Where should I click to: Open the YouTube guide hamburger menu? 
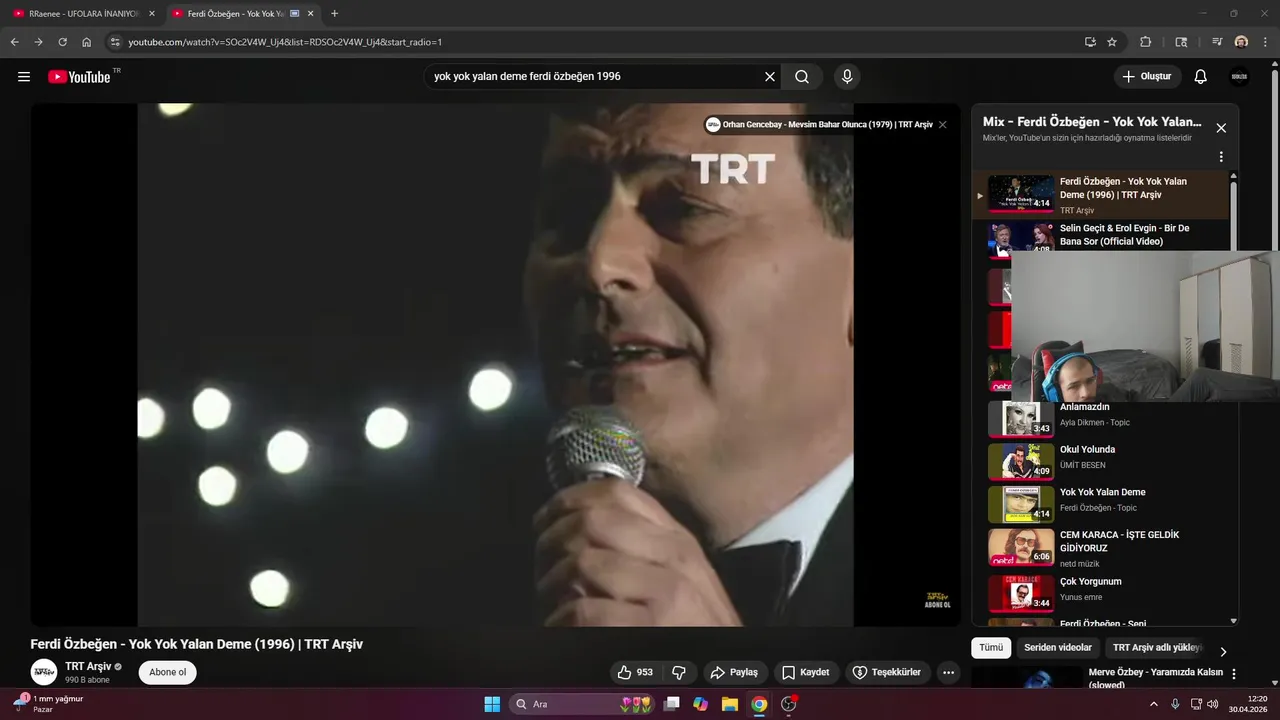(24, 77)
